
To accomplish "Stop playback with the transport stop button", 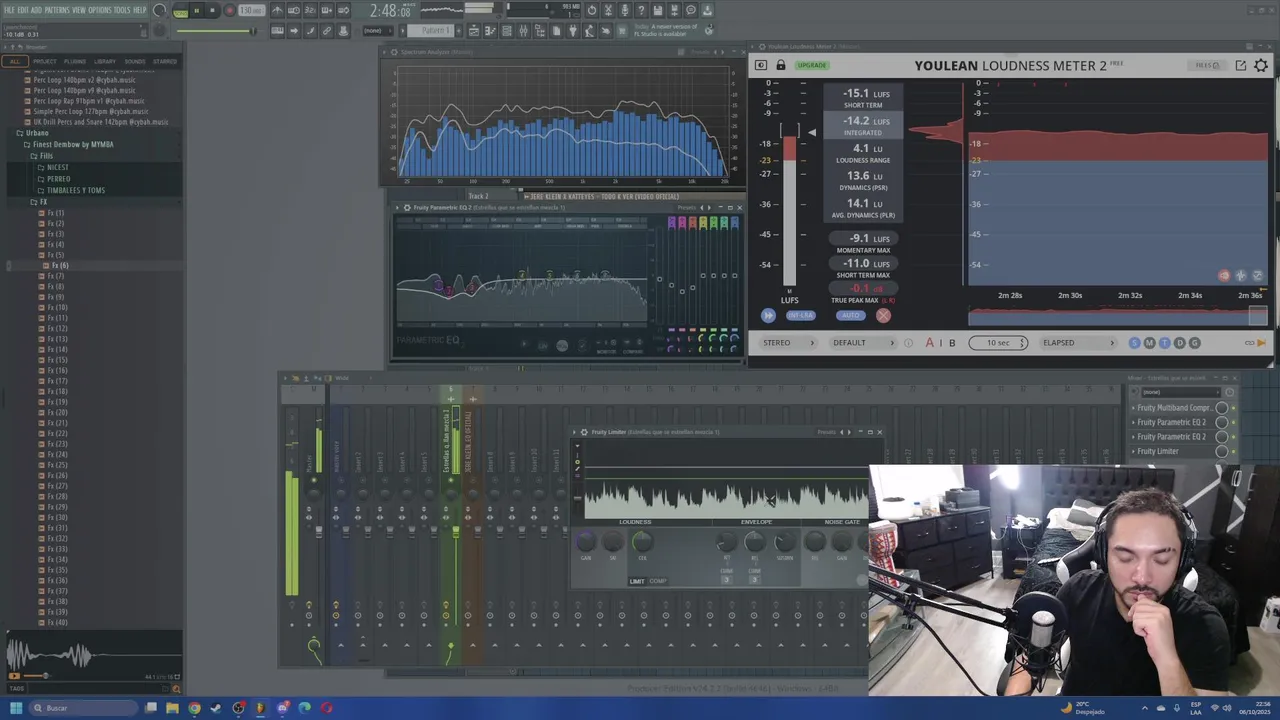I will [x=212, y=11].
